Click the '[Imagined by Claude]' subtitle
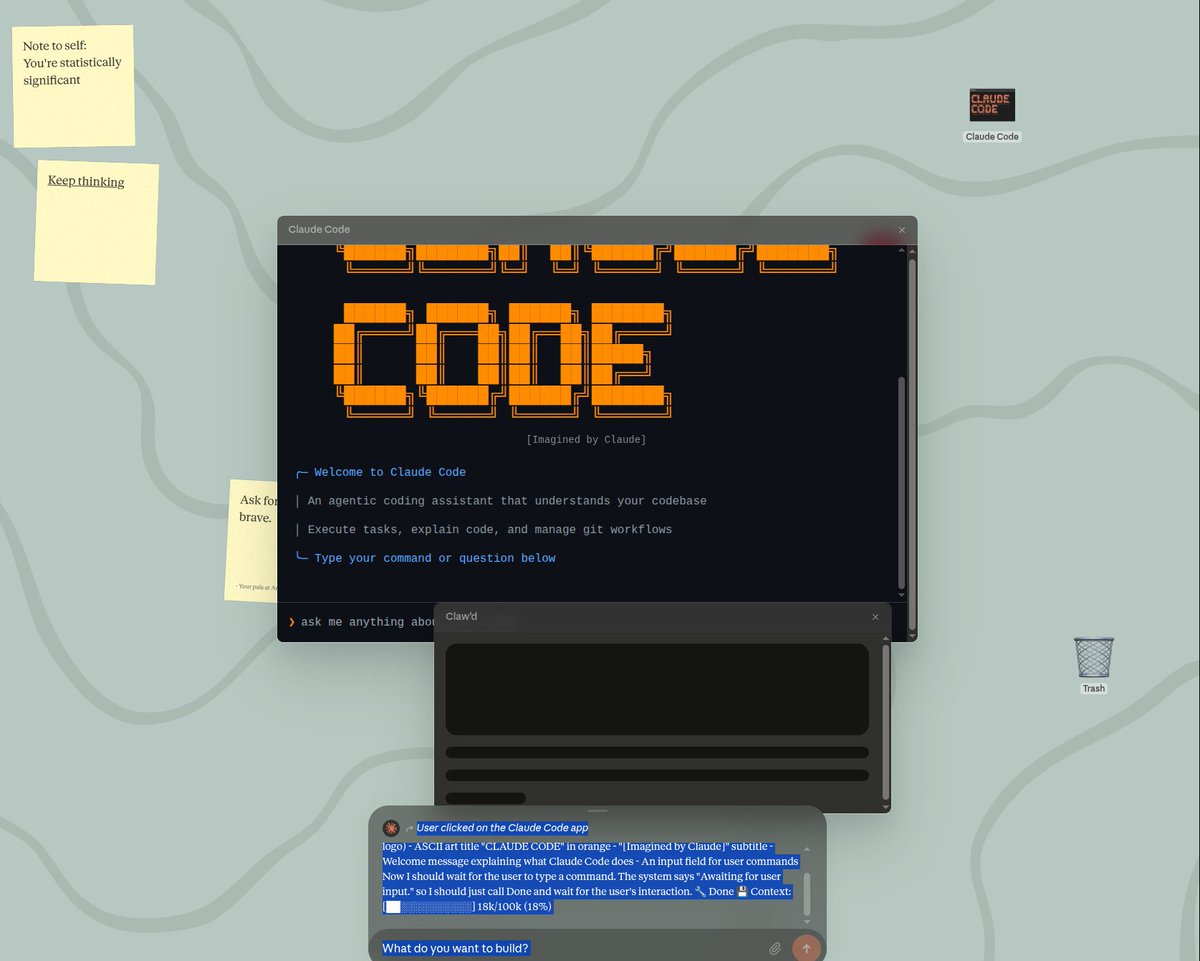The width and height of the screenshot is (1200, 961). [586, 440]
